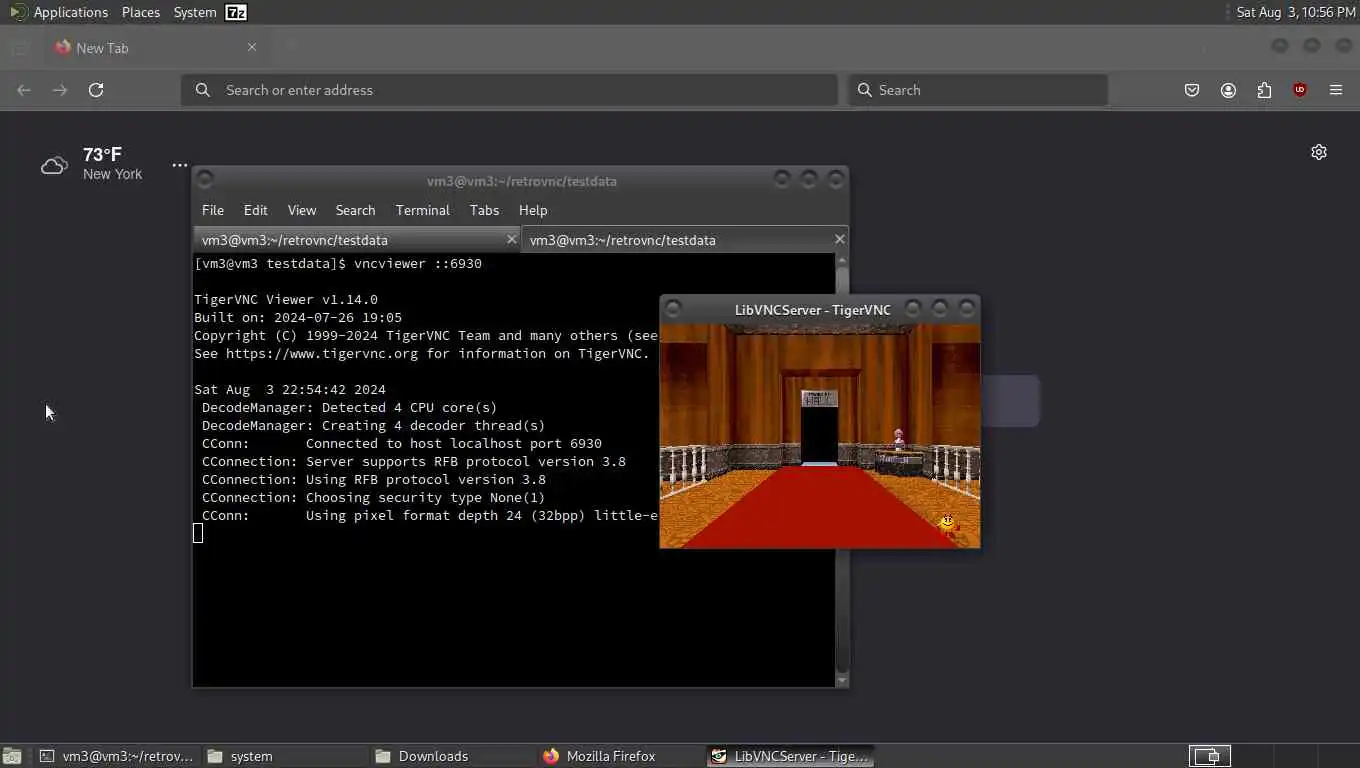This screenshot has height=768, width=1360.
Task: Open the terminal Edit menu
Action: (256, 210)
